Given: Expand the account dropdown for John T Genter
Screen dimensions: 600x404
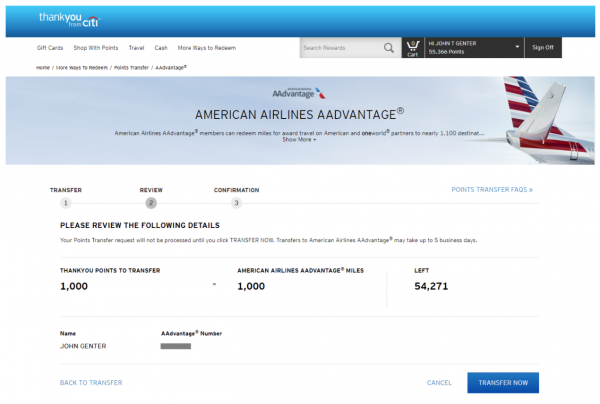Looking at the screenshot, I should pyautogui.click(x=517, y=47).
